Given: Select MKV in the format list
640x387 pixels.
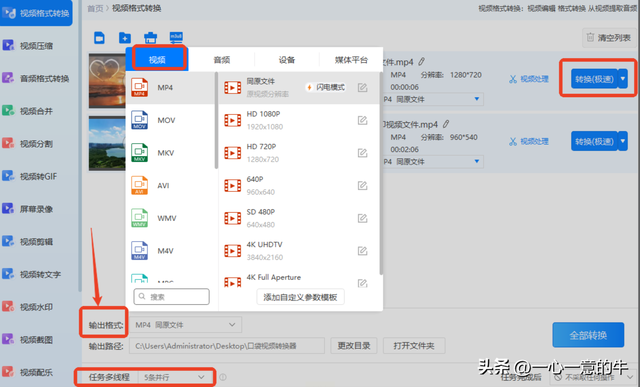Looking at the screenshot, I should pyautogui.click(x=171, y=153).
